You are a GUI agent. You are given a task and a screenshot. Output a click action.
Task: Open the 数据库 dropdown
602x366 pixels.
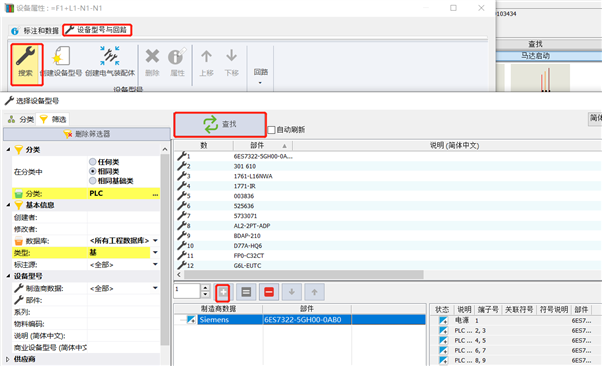click(155, 241)
